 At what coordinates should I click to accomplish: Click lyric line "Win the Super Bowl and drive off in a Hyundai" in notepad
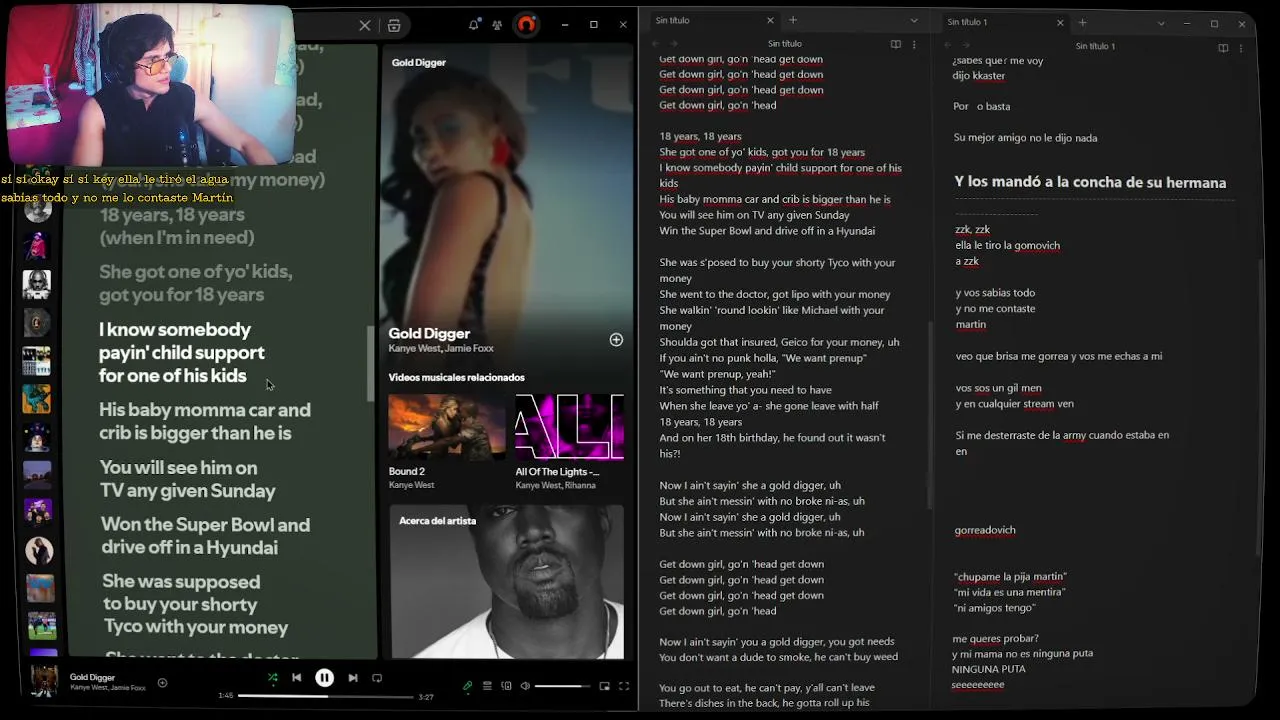point(767,231)
